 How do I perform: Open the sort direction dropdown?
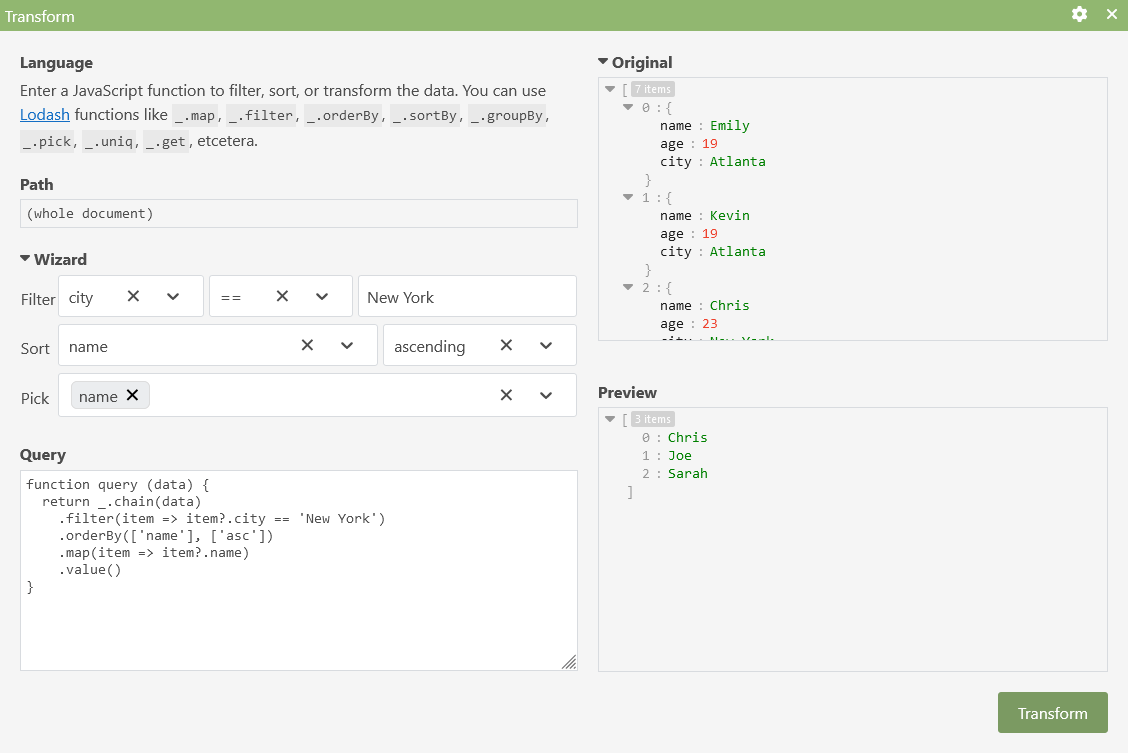tap(546, 345)
